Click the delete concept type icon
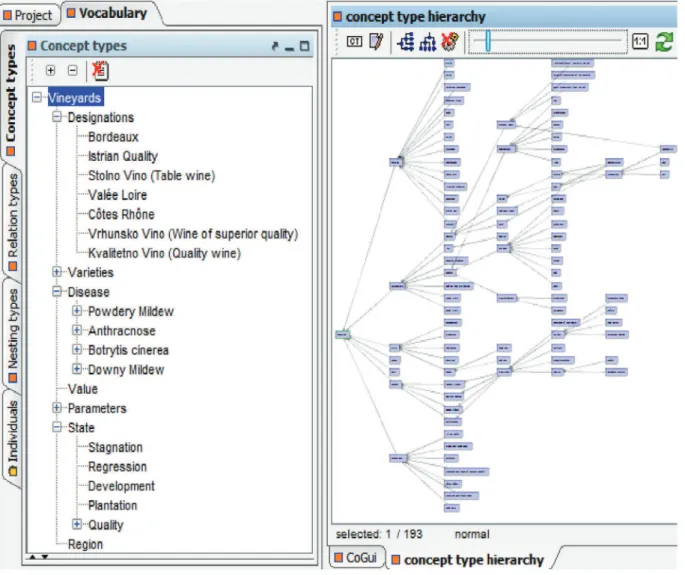Image resolution: width=685 pixels, height=575 pixels. [x=100, y=70]
